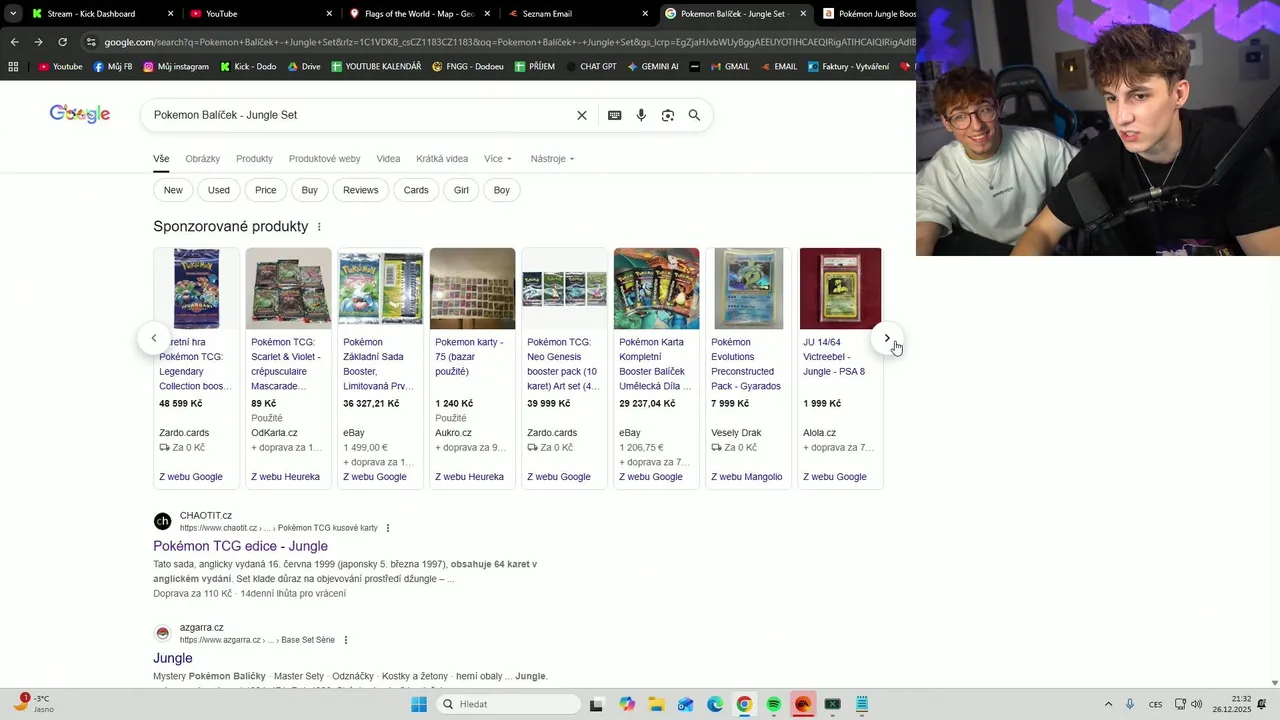Screen dimensions: 1280x720
Task: Open Microsoft Edge from the taskbar
Action: pyautogui.click(x=715, y=704)
